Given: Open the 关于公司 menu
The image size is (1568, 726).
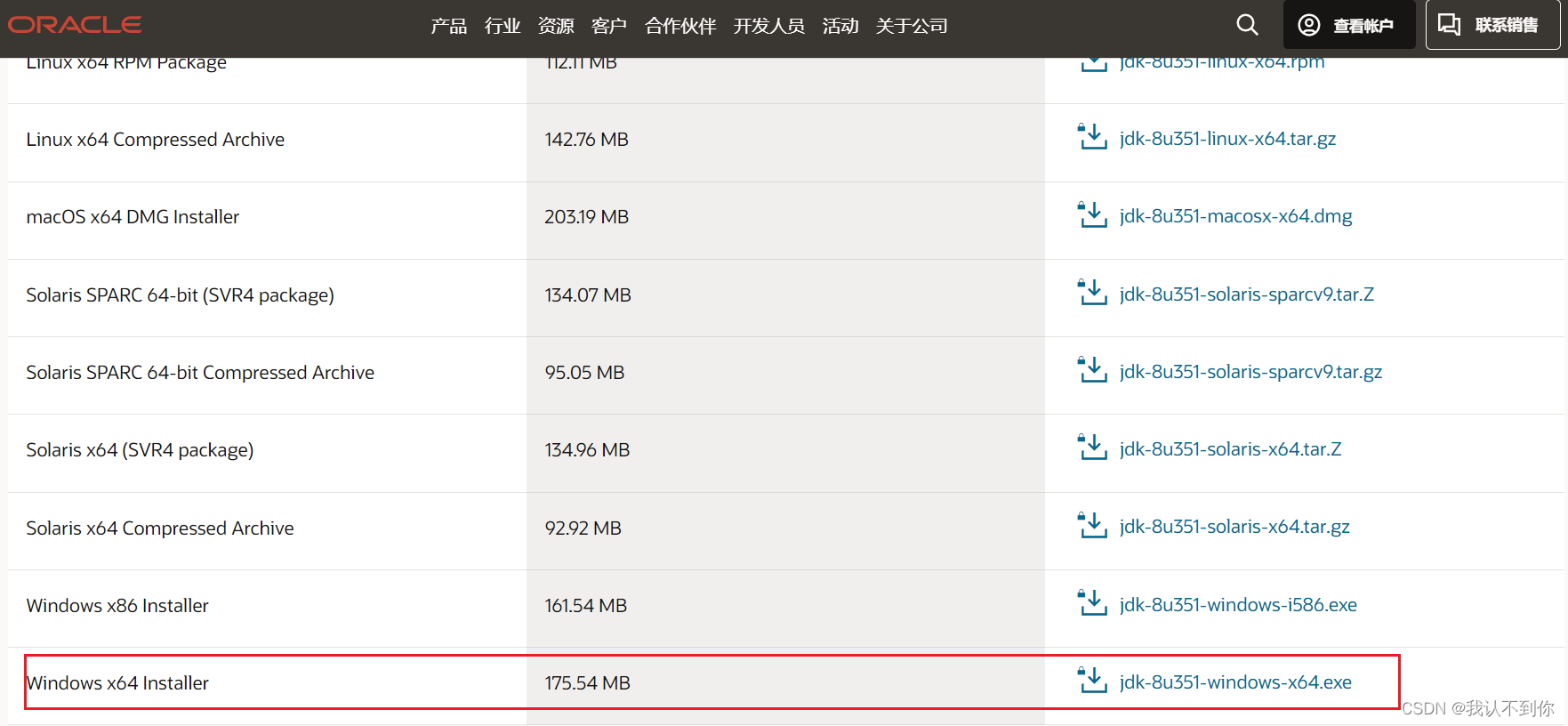Looking at the screenshot, I should pos(912,26).
